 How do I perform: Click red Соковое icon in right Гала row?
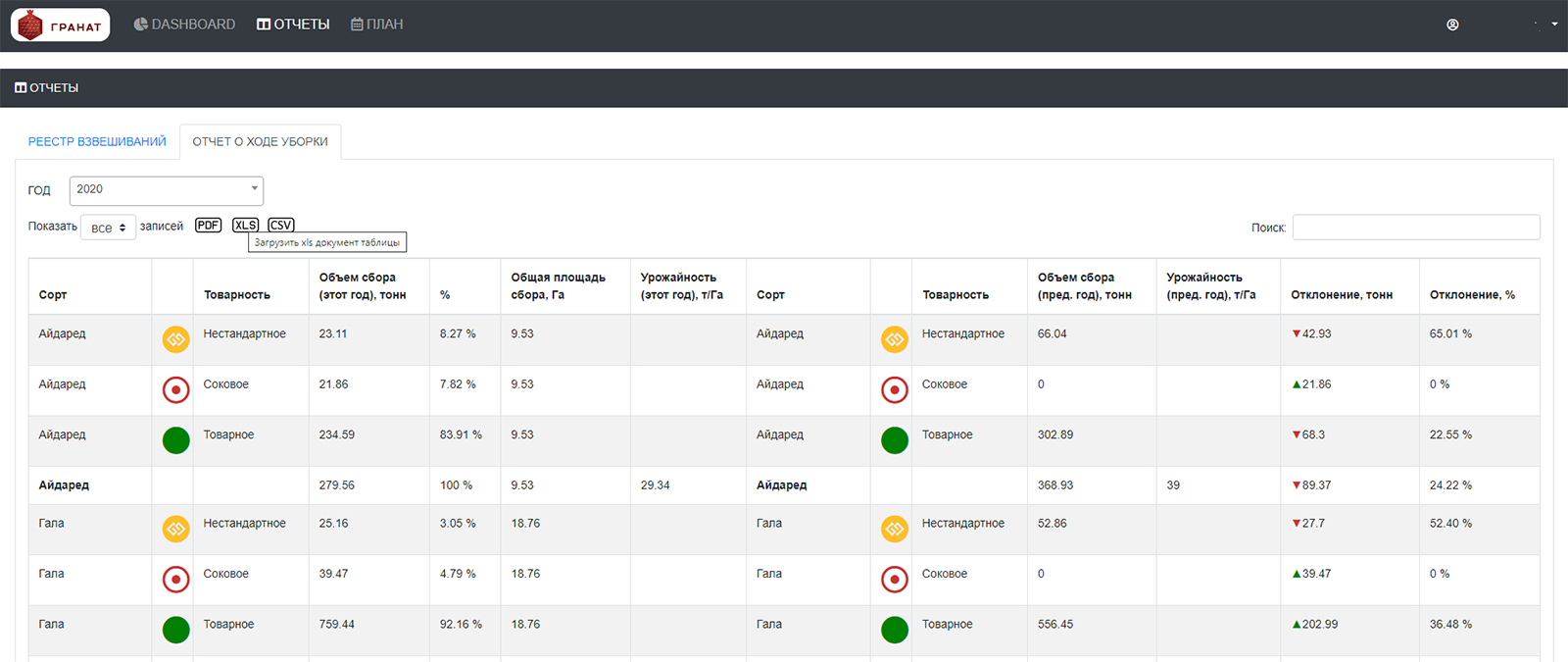(x=894, y=580)
